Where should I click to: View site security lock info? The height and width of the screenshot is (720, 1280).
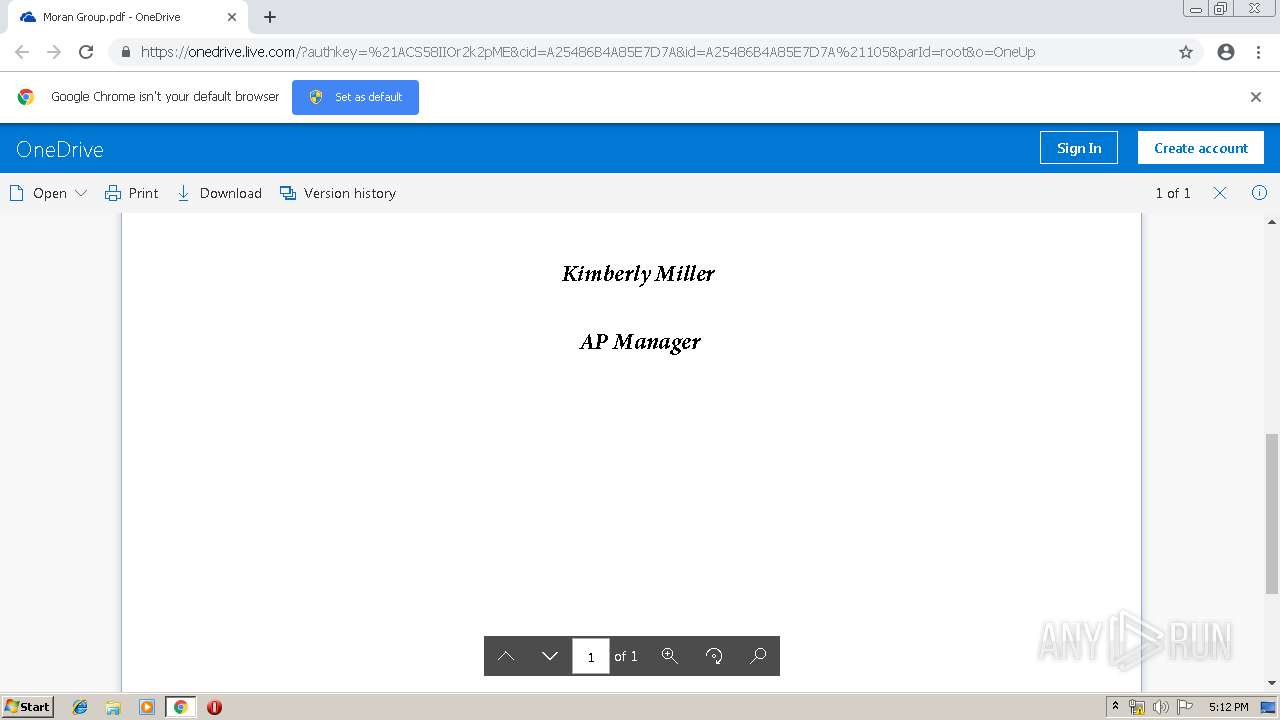125,52
